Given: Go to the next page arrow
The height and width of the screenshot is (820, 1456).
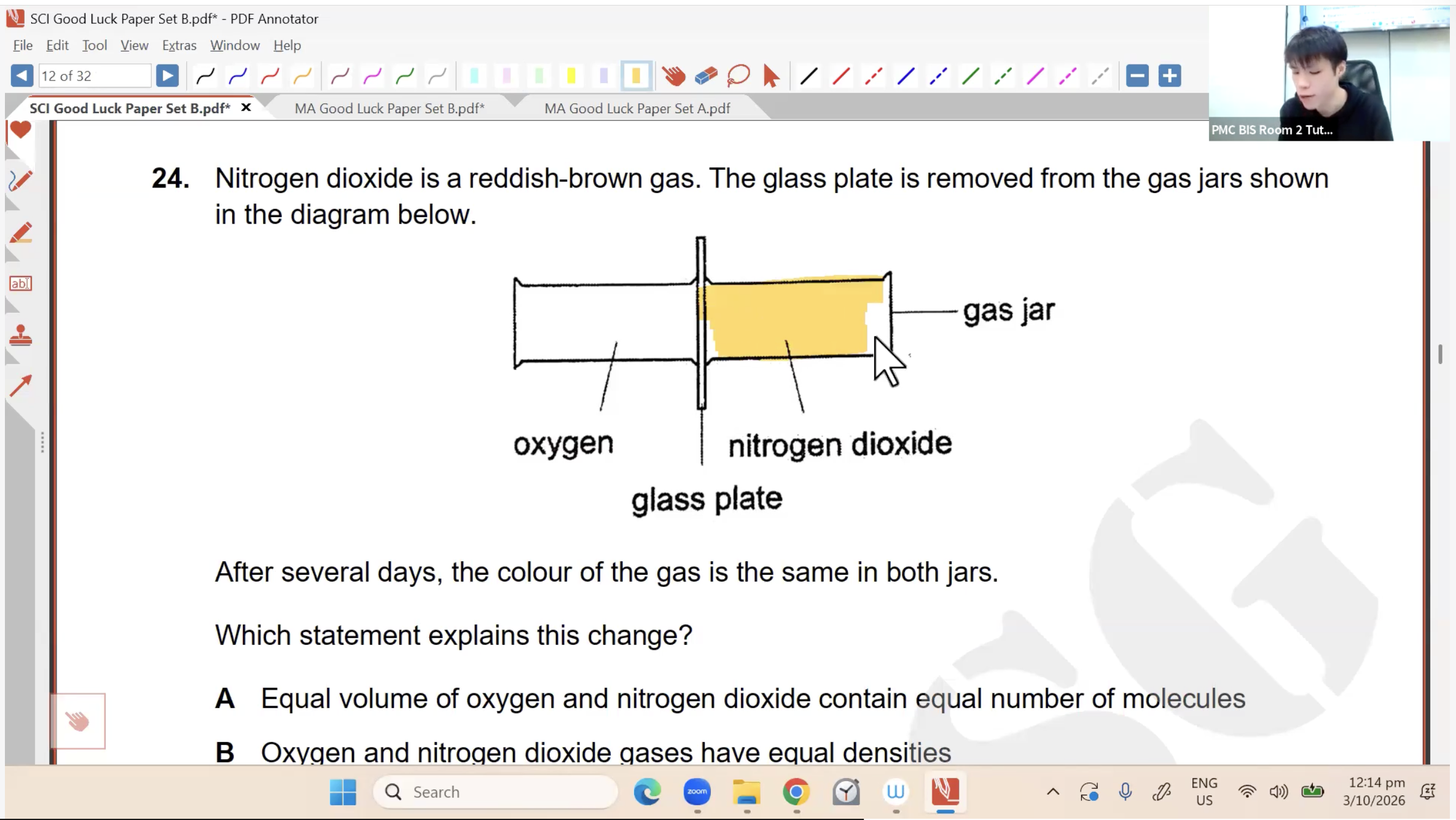Looking at the screenshot, I should point(167,76).
